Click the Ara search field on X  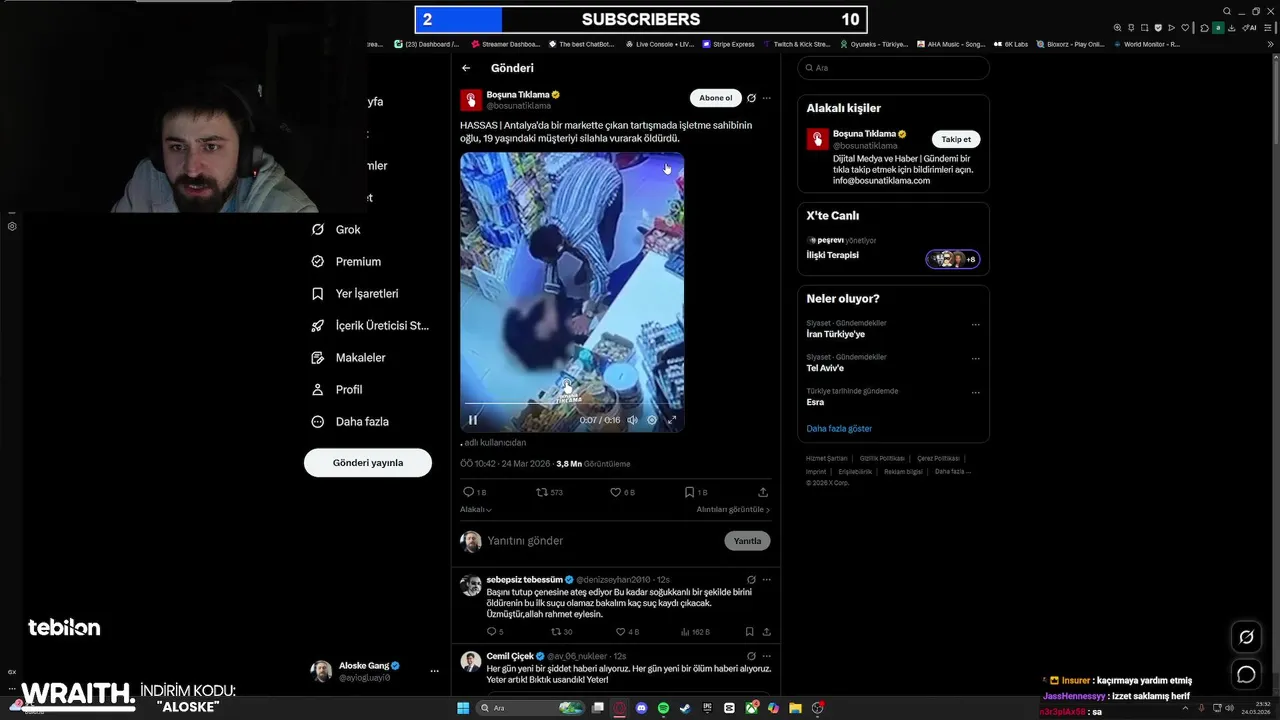[893, 68]
